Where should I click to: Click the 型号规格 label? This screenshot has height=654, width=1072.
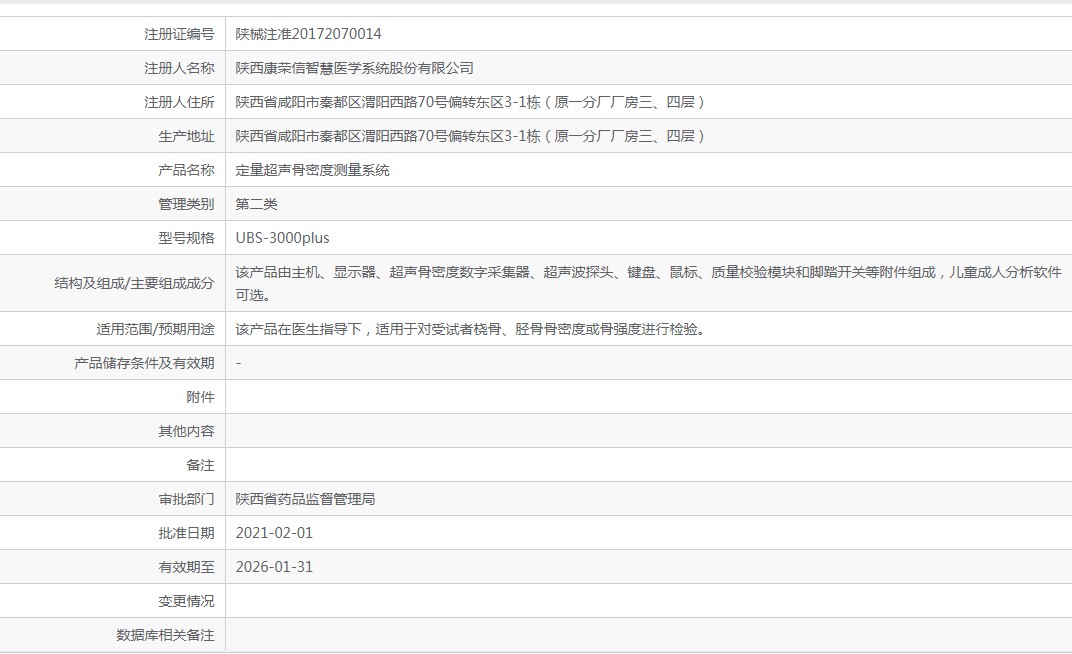(x=187, y=238)
